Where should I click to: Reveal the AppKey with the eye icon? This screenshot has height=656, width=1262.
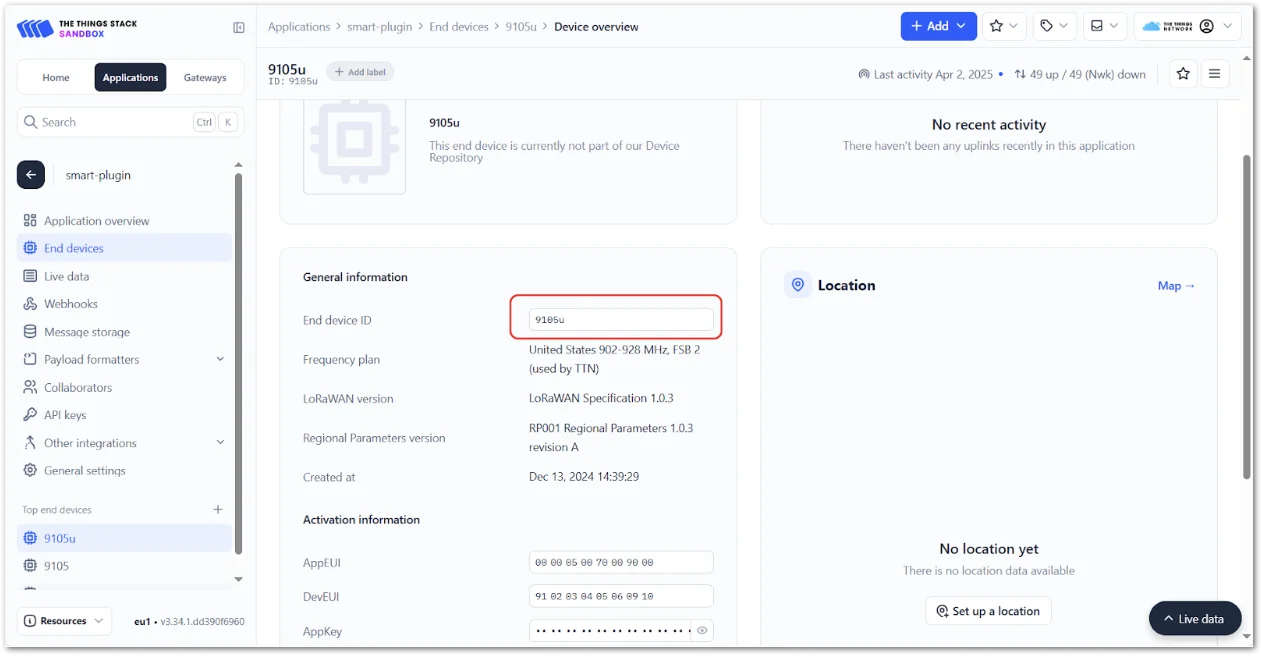(x=702, y=630)
